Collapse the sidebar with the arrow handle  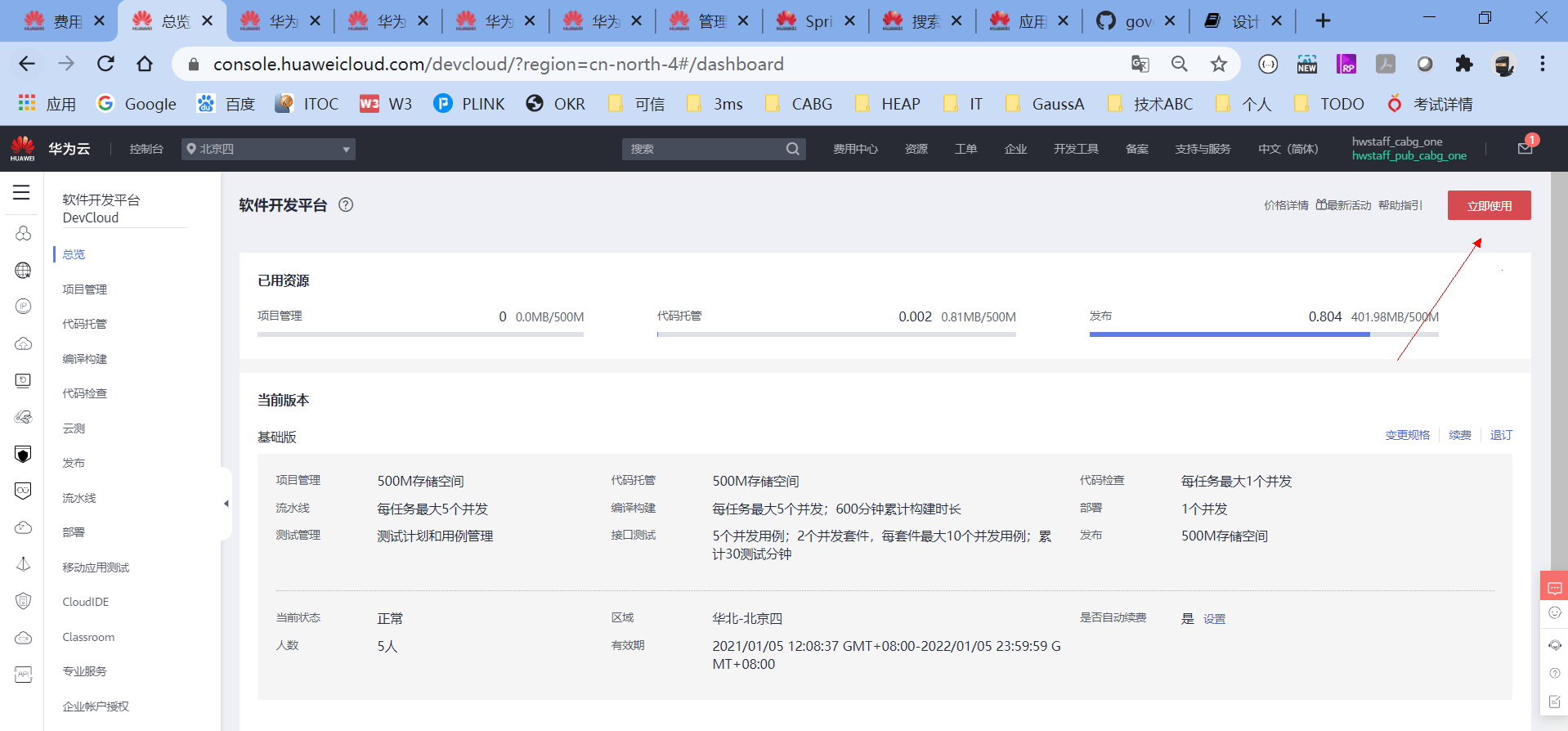click(x=226, y=504)
